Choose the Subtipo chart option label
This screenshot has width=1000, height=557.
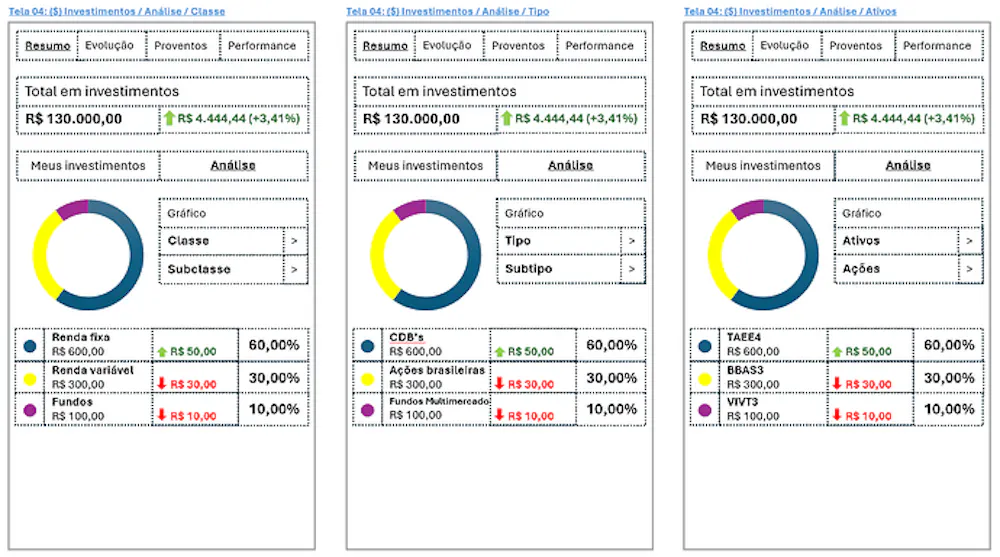(529, 269)
